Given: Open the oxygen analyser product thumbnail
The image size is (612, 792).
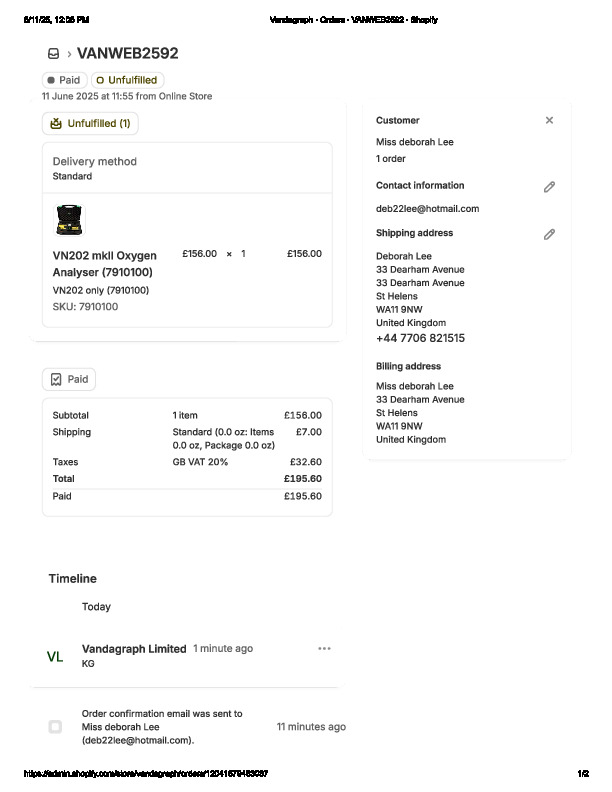Looking at the screenshot, I should [x=69, y=221].
